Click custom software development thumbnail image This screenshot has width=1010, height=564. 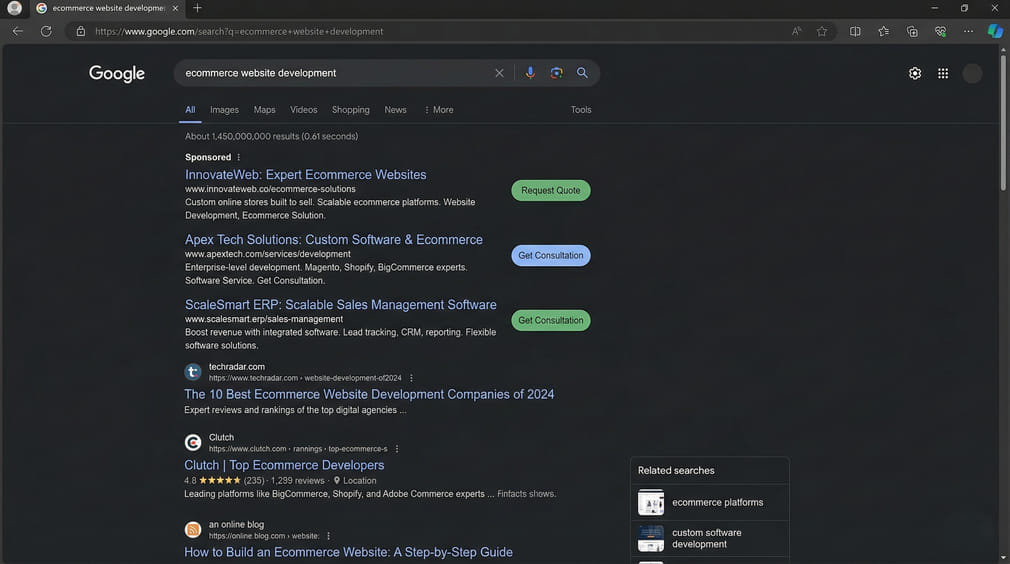click(x=651, y=538)
